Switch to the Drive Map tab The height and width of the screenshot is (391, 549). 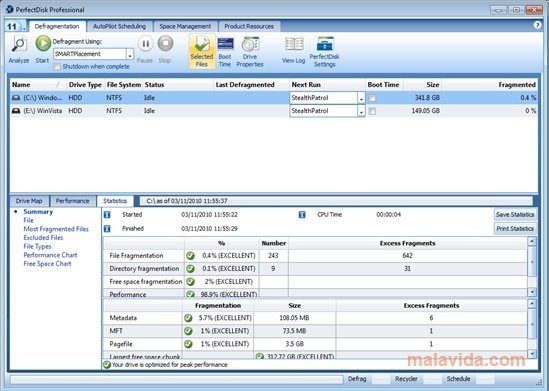(29, 201)
